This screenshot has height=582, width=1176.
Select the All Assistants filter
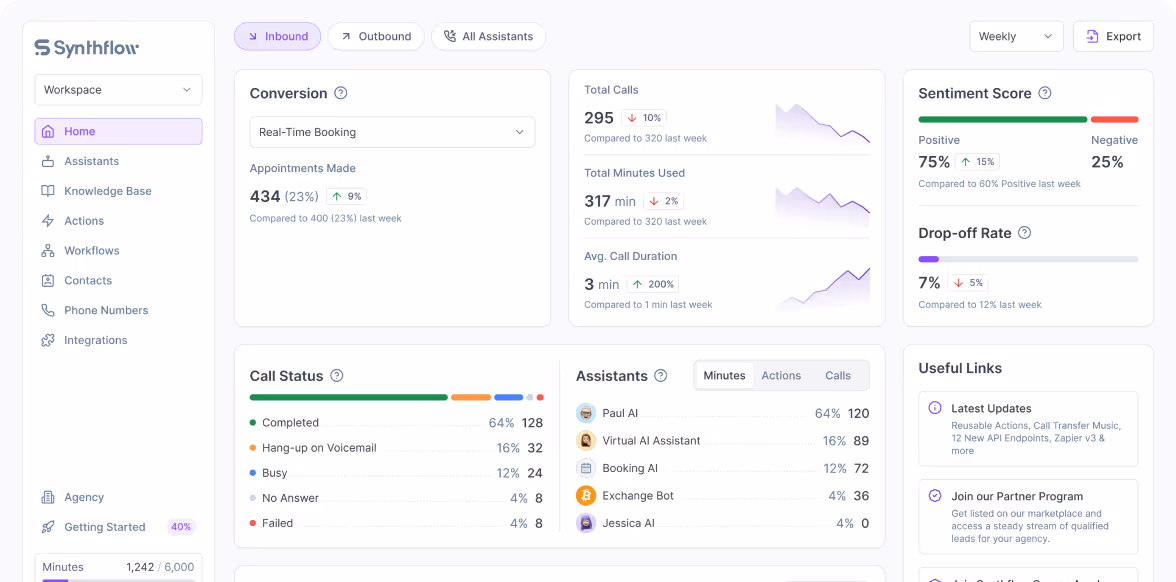tap(488, 36)
